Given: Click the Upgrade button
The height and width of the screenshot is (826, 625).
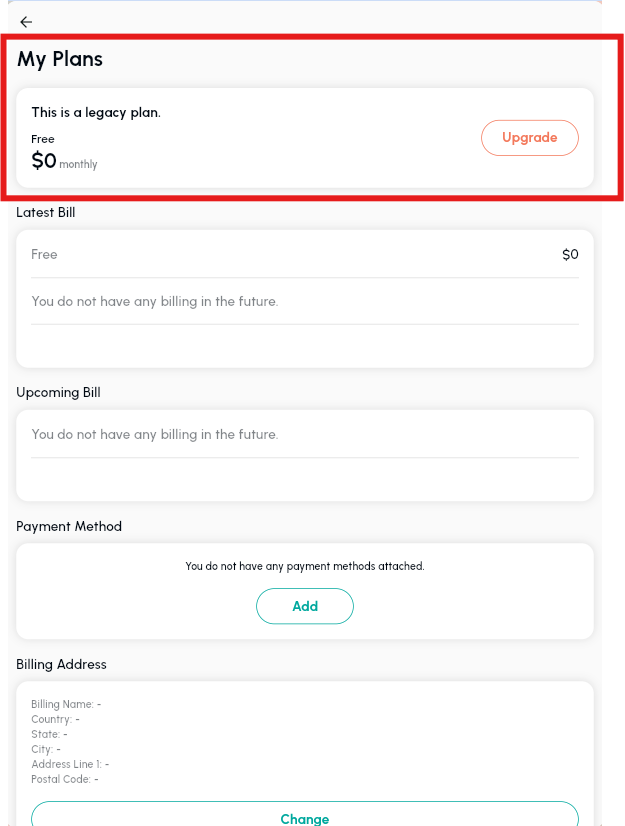Looking at the screenshot, I should (x=529, y=138).
